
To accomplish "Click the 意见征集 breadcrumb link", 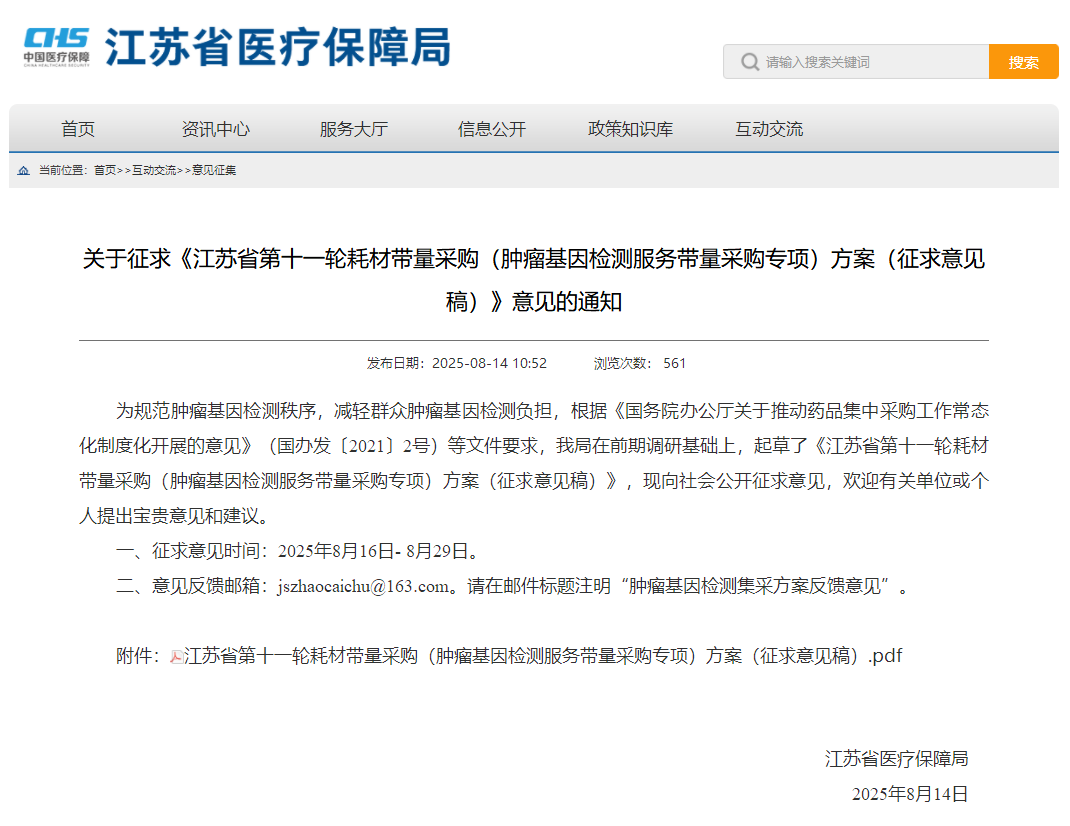I will (x=214, y=171).
